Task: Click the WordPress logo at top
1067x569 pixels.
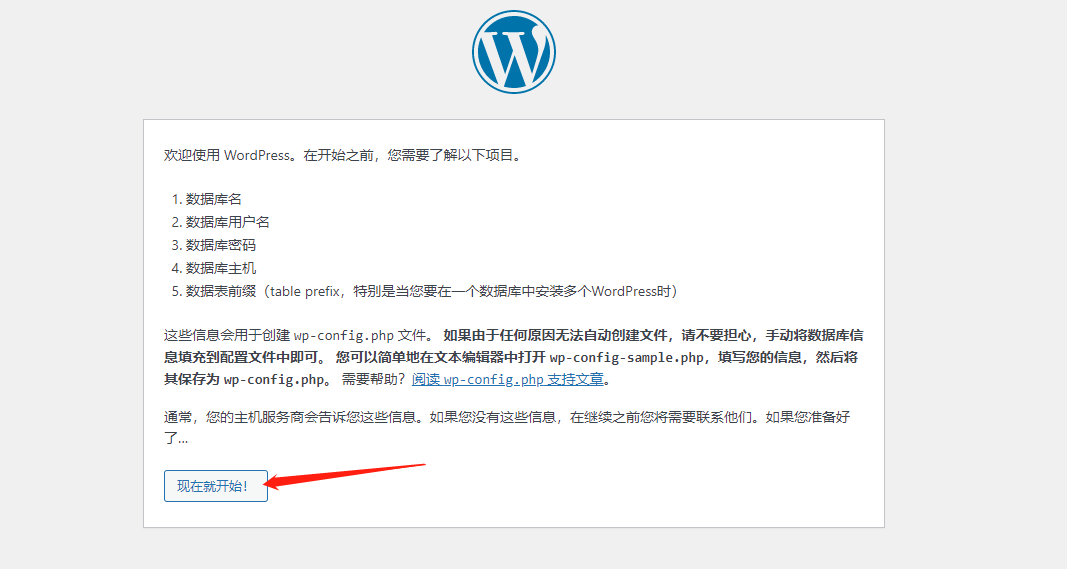Action: (x=514, y=52)
